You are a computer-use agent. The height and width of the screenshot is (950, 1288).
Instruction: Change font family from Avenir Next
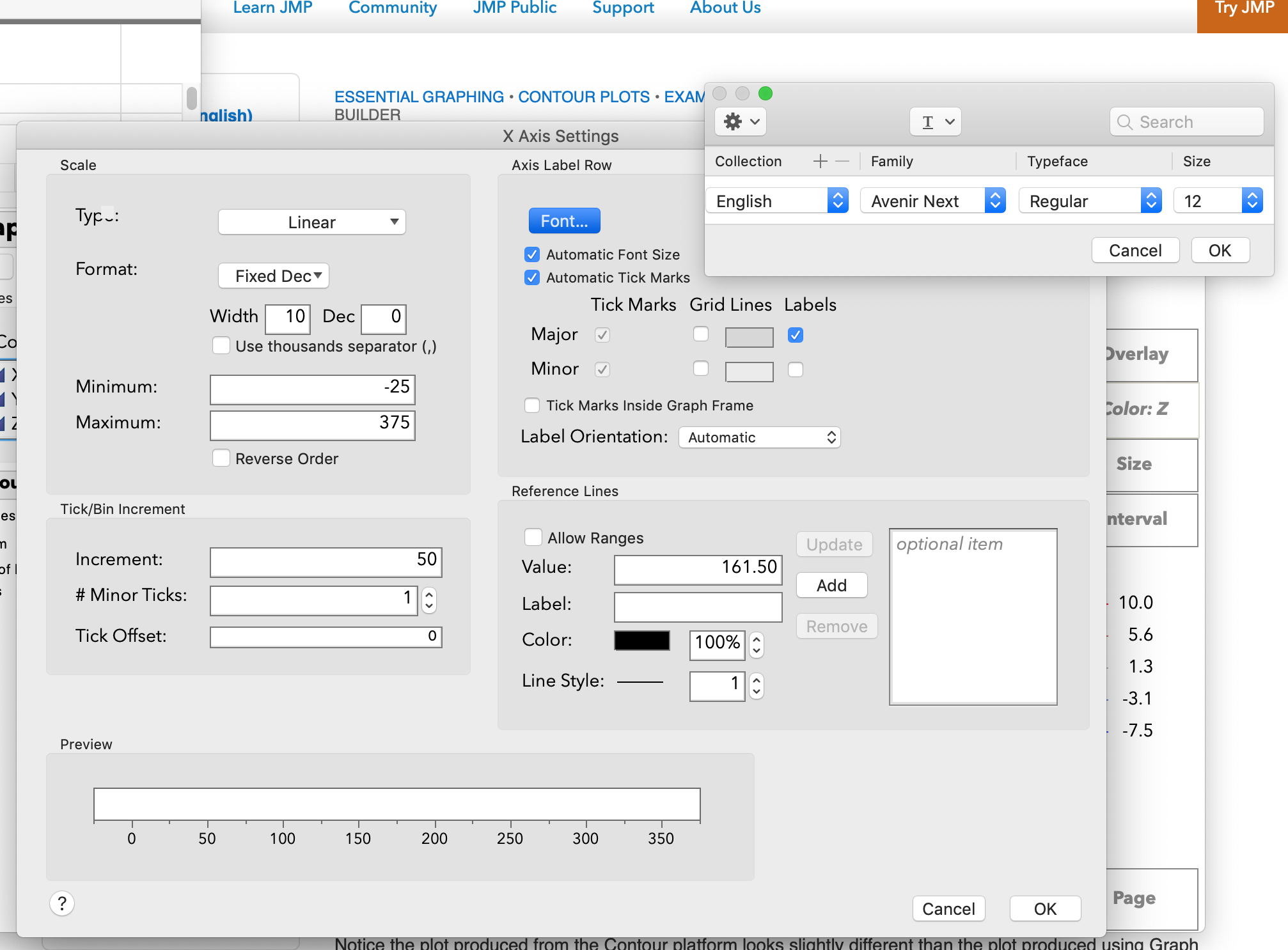click(x=932, y=200)
